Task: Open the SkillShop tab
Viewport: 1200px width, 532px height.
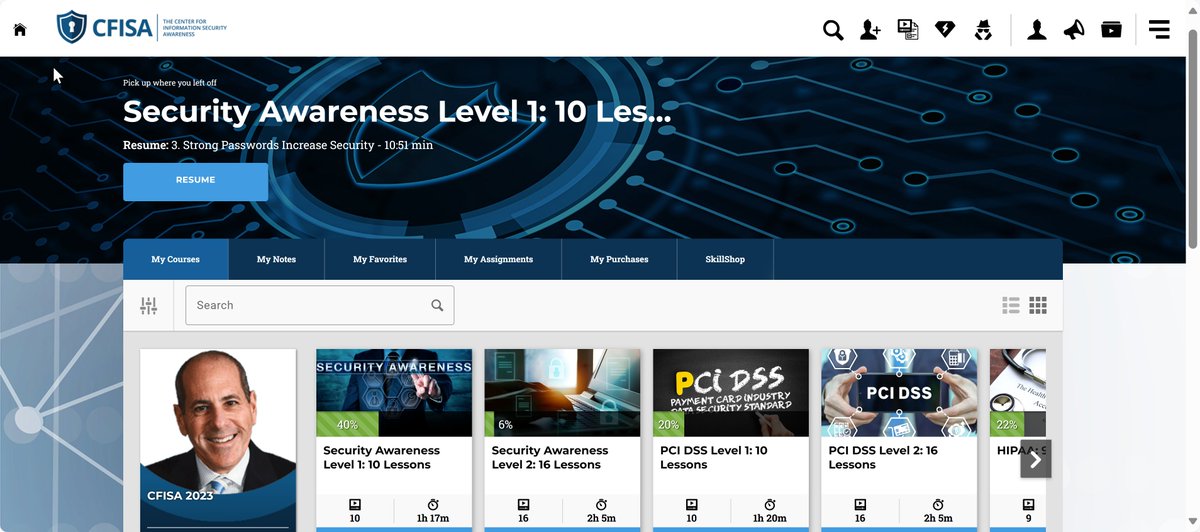Action: click(x=725, y=259)
